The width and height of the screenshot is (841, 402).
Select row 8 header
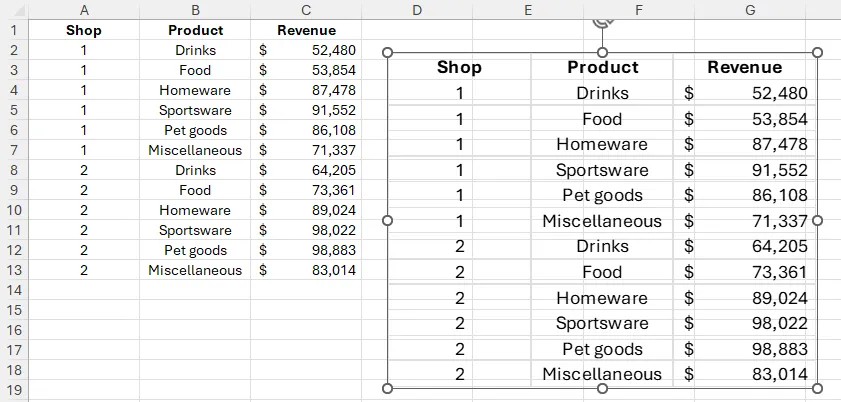14,170
